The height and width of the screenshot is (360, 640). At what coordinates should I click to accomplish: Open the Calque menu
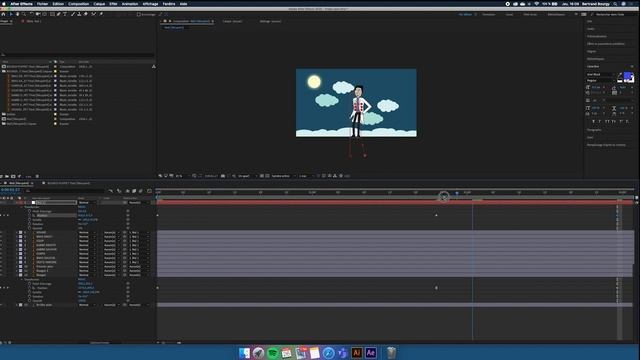coord(99,4)
